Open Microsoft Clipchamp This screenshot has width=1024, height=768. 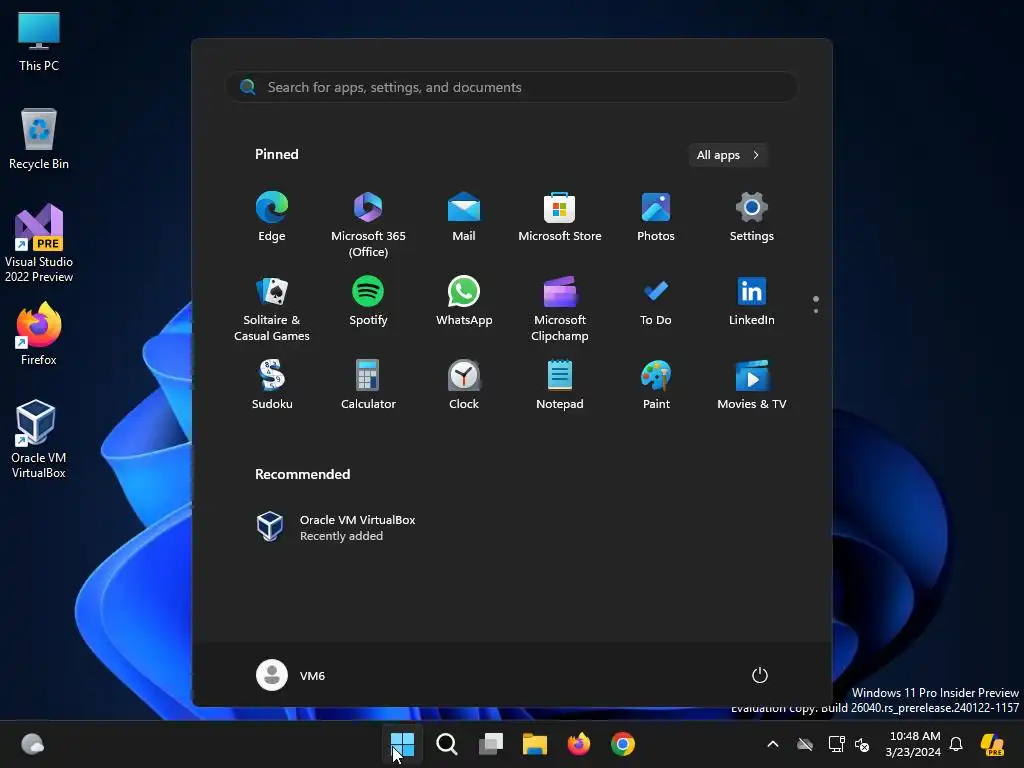click(x=560, y=309)
